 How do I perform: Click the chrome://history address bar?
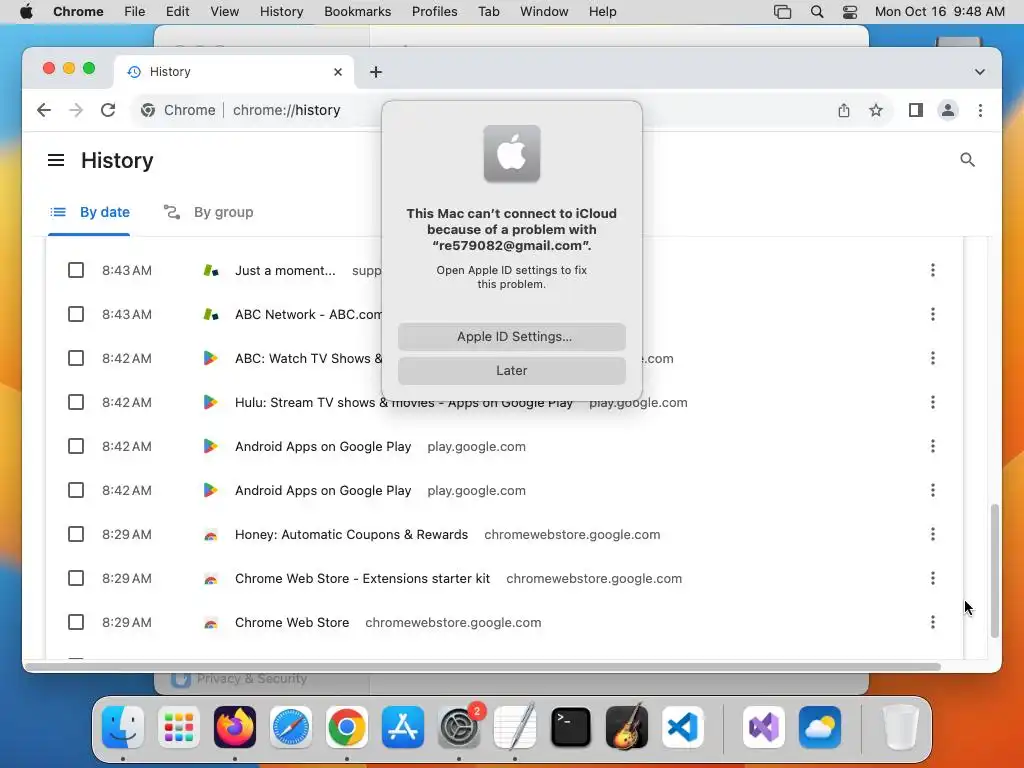coord(286,110)
